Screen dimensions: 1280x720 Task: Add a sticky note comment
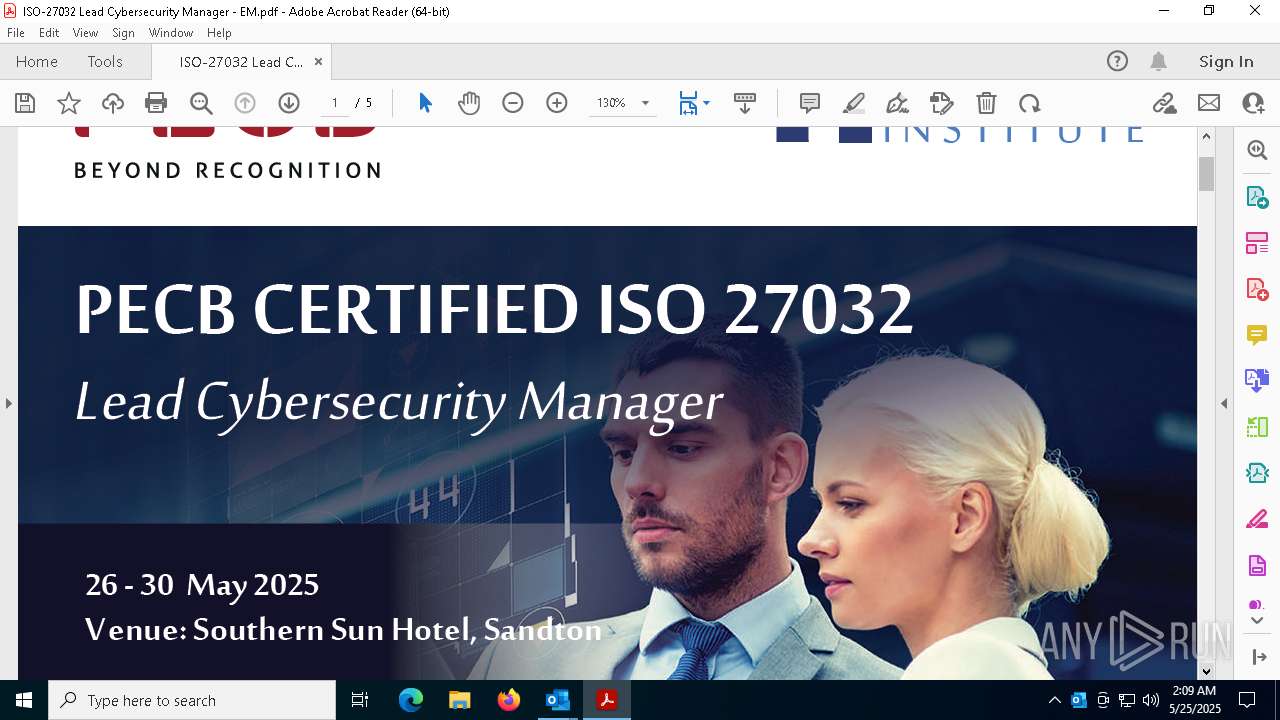click(x=810, y=103)
